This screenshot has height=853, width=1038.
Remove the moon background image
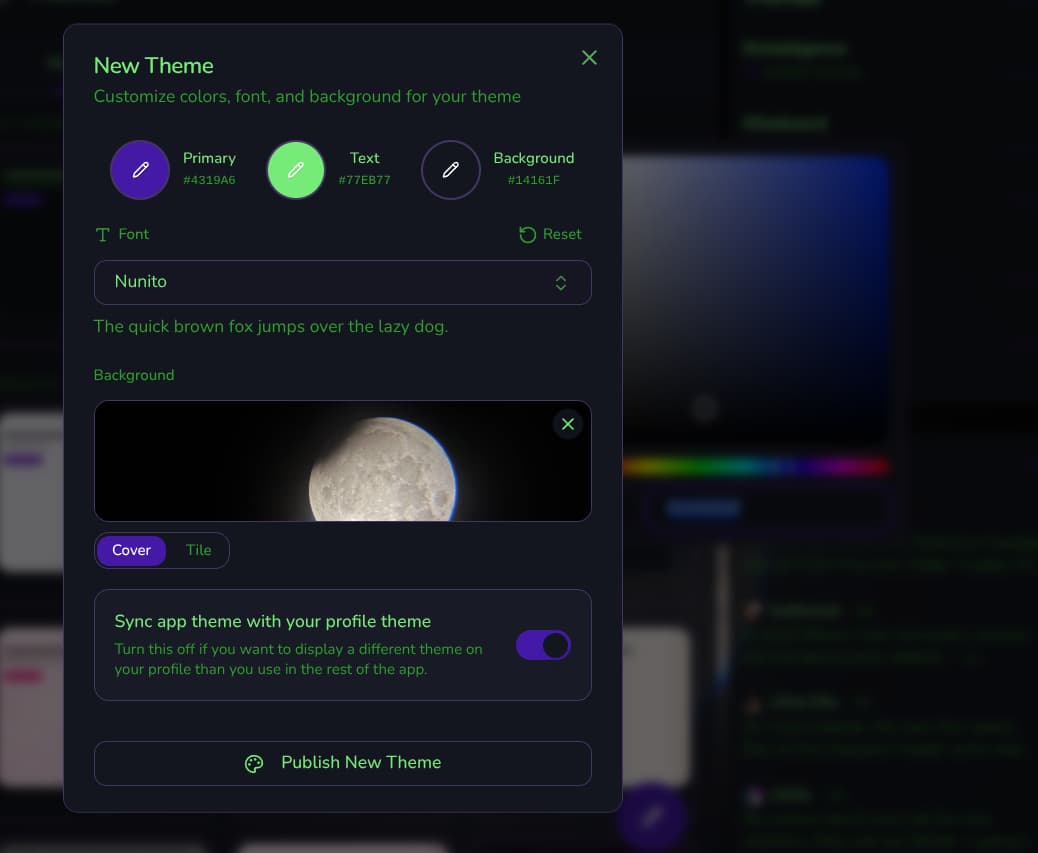(x=568, y=424)
